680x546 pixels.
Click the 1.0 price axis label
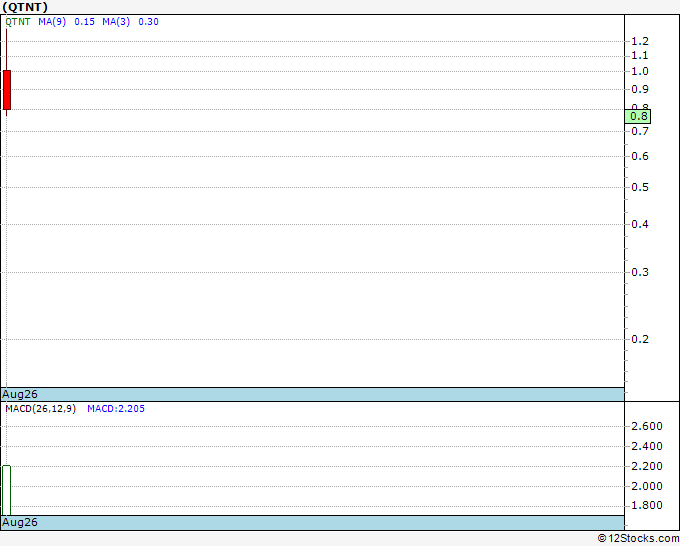coord(640,71)
